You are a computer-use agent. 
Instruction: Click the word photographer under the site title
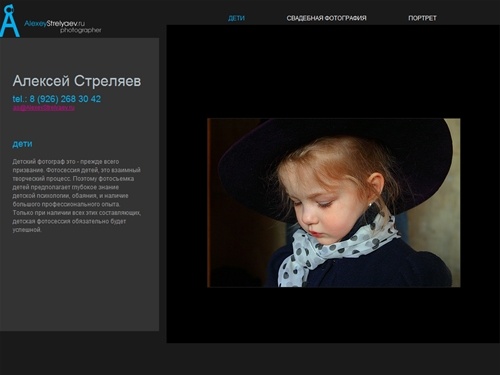81,30
